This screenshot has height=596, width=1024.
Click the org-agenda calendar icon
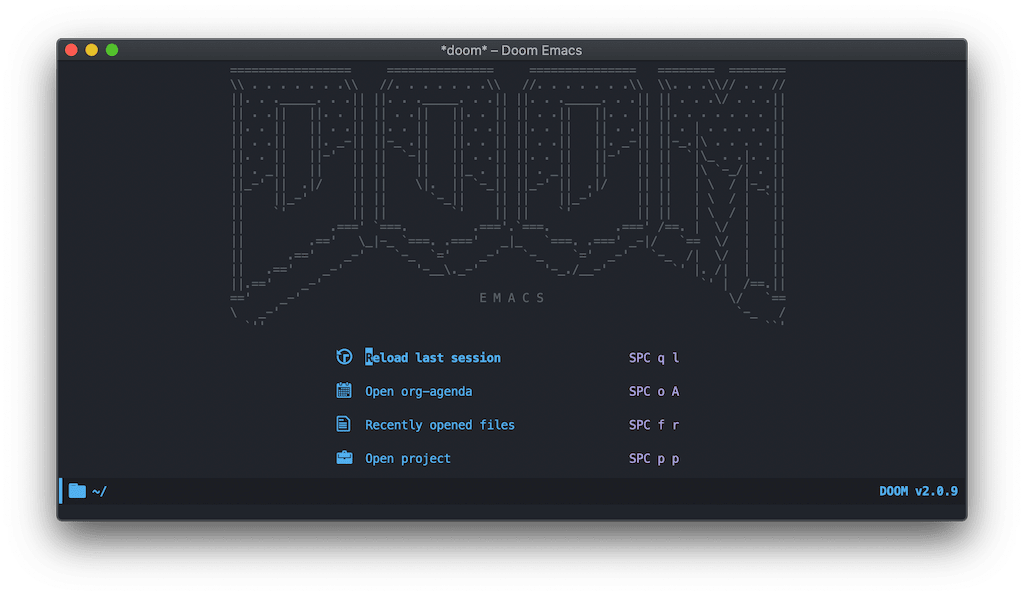coord(344,390)
